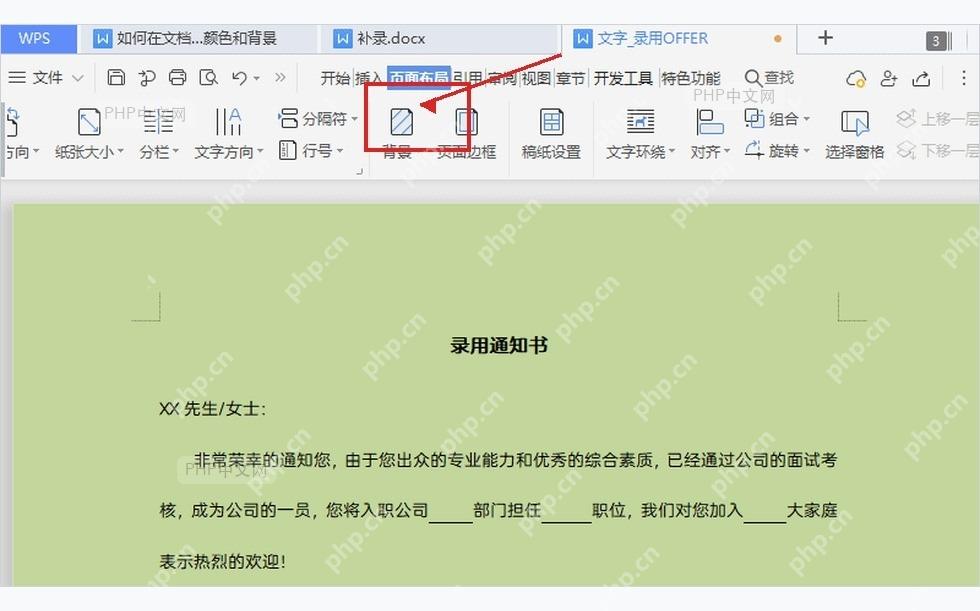Select the 文字_录用OFFER document tab
The height and width of the screenshot is (611, 980).
(679, 39)
